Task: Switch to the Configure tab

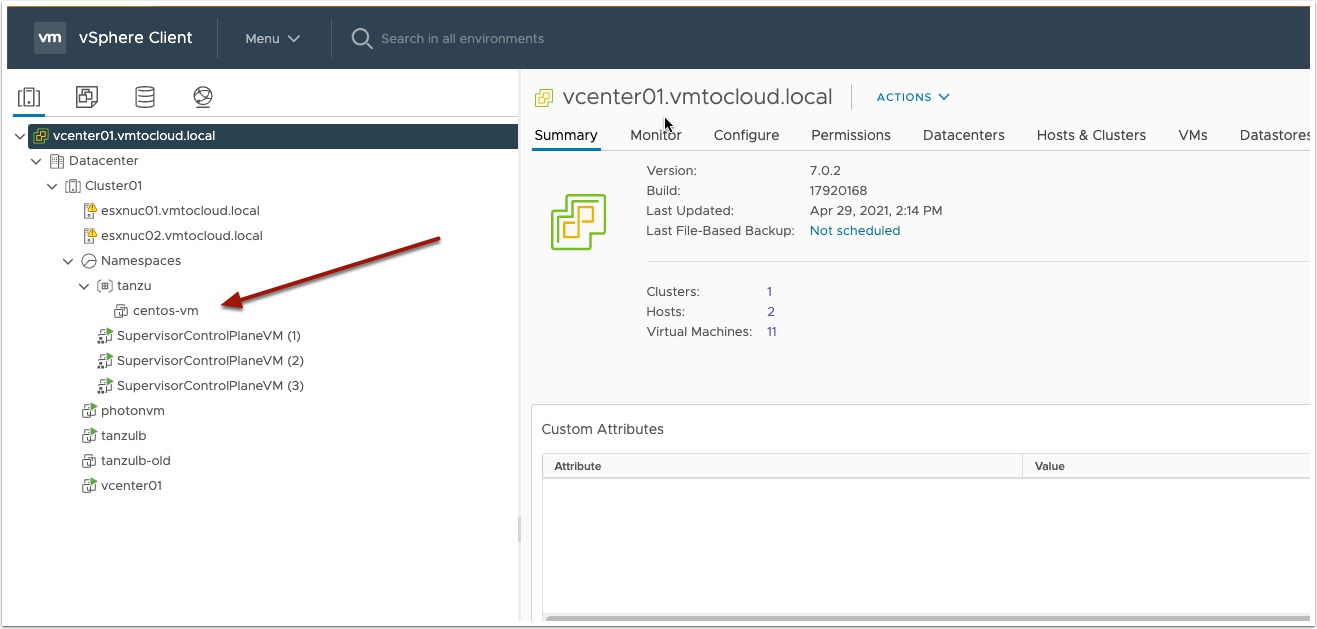Action: click(x=746, y=135)
